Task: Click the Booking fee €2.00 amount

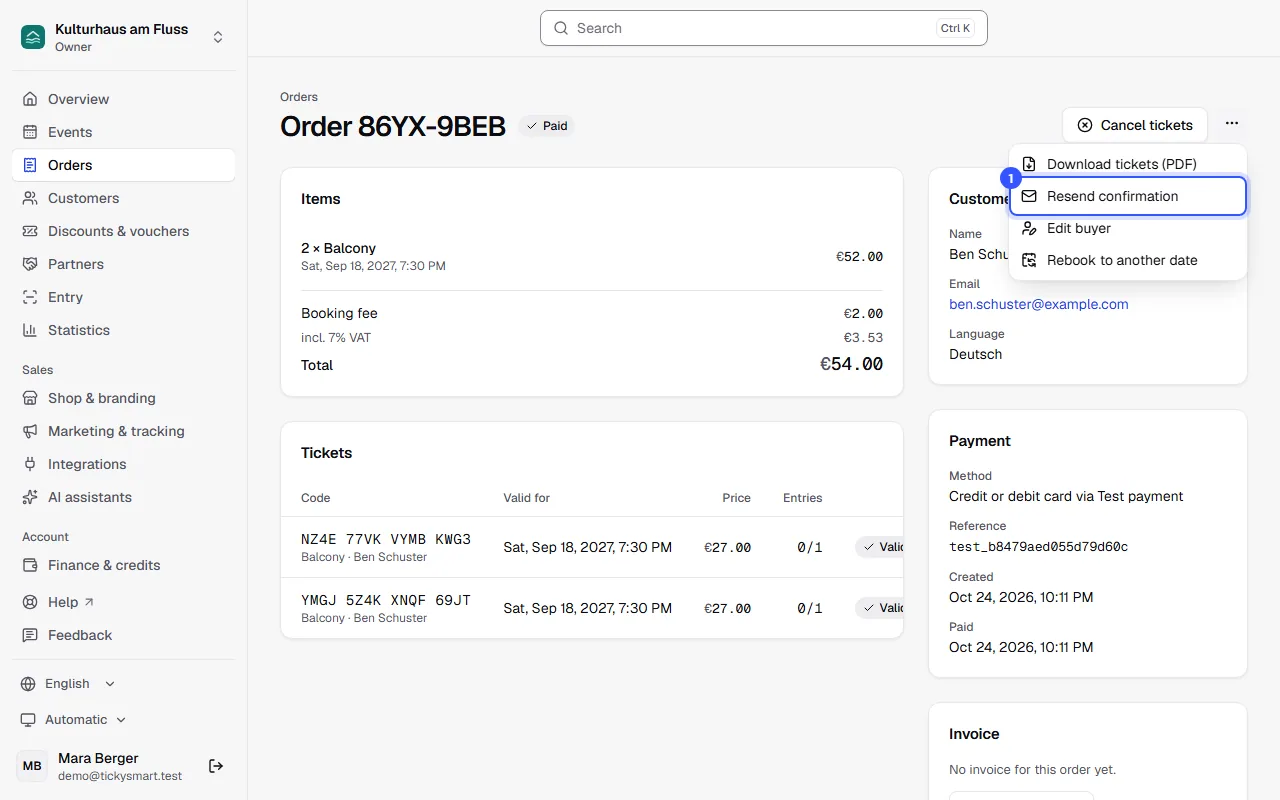Action: pos(863,313)
